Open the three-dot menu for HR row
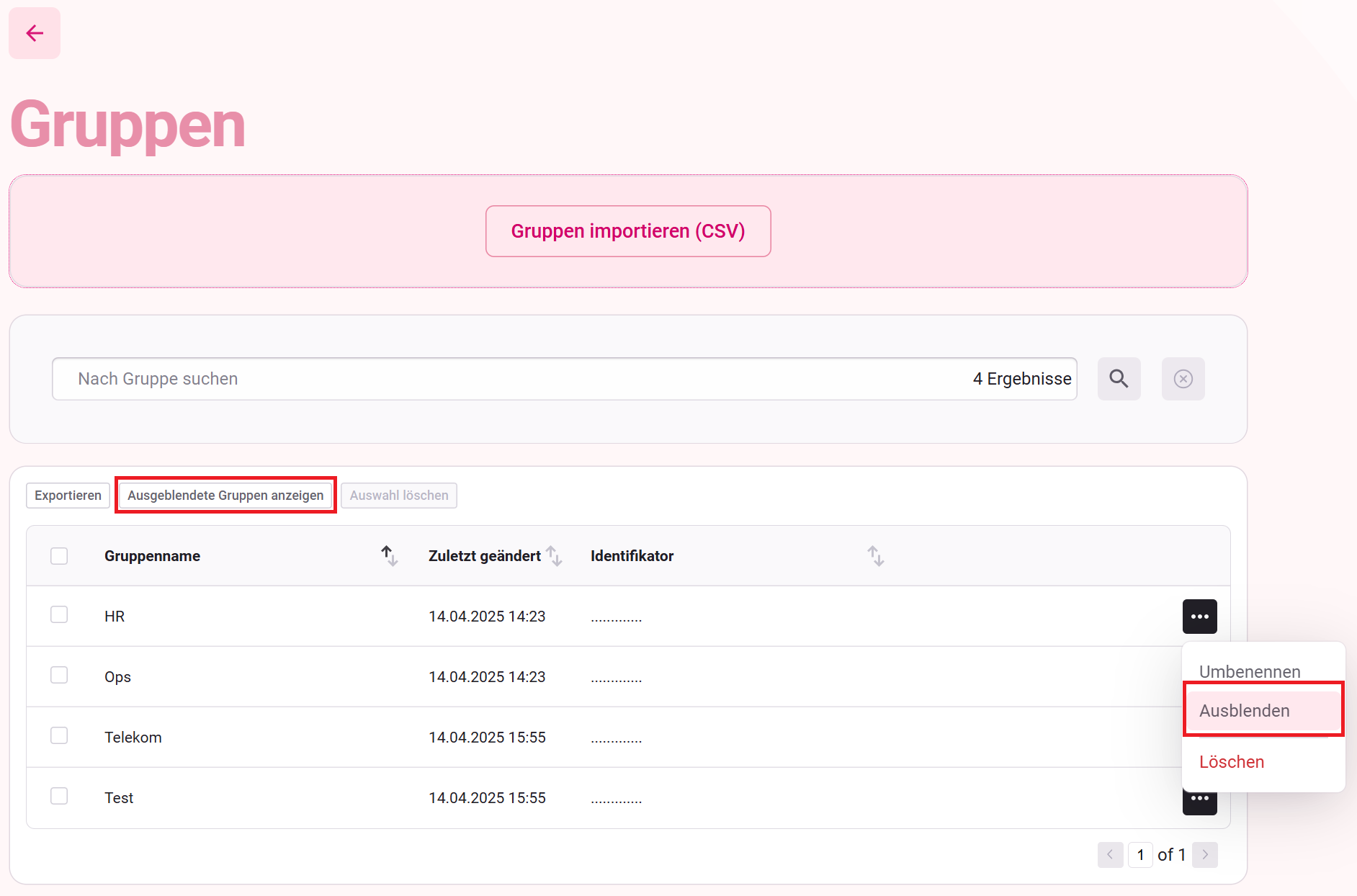Image resolution: width=1357 pixels, height=896 pixels. coord(1199,617)
